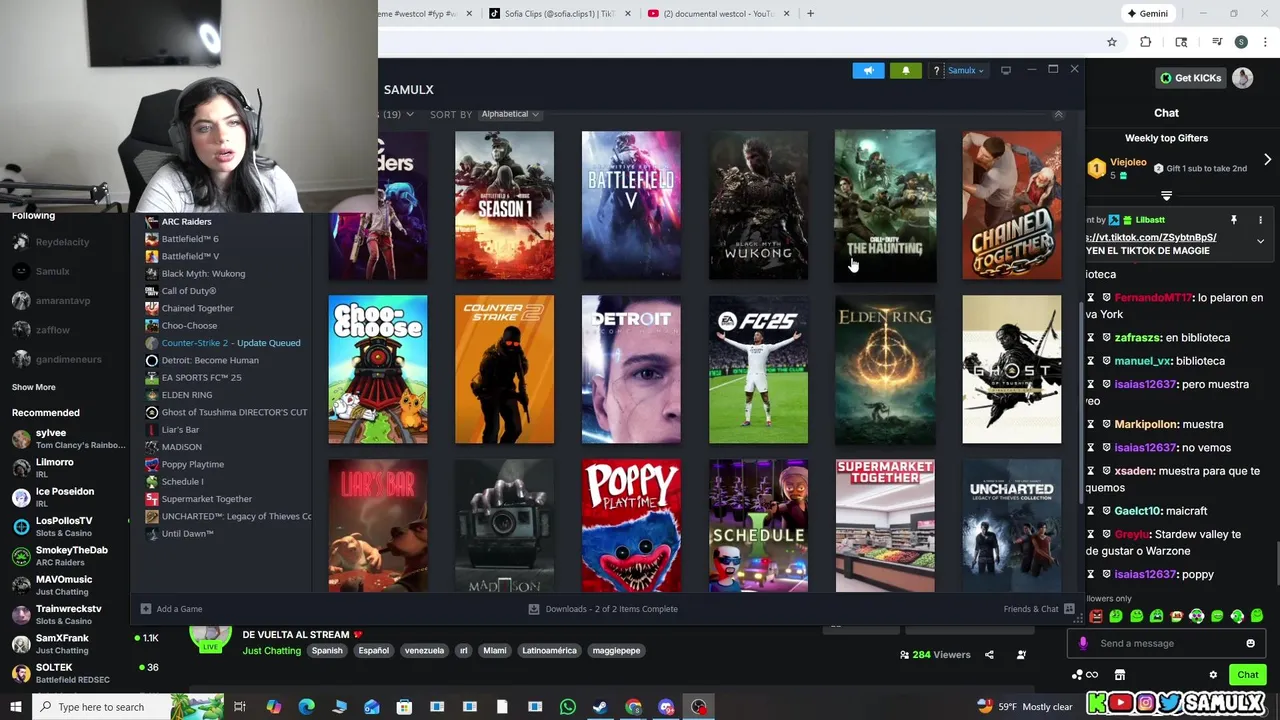Click the Add a Game plus icon
Image resolution: width=1280 pixels, height=720 pixels.
[146, 609]
